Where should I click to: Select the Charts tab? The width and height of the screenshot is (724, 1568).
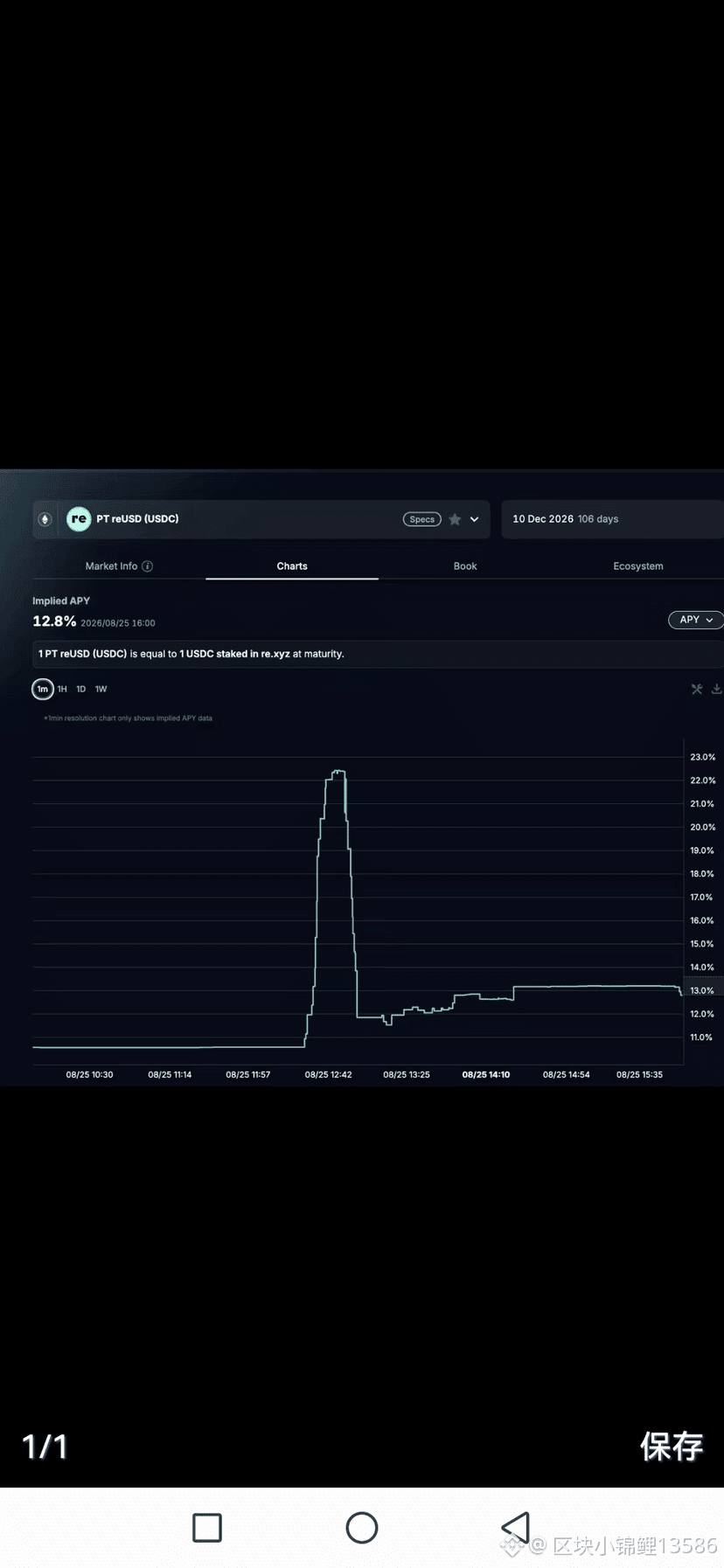(x=292, y=566)
